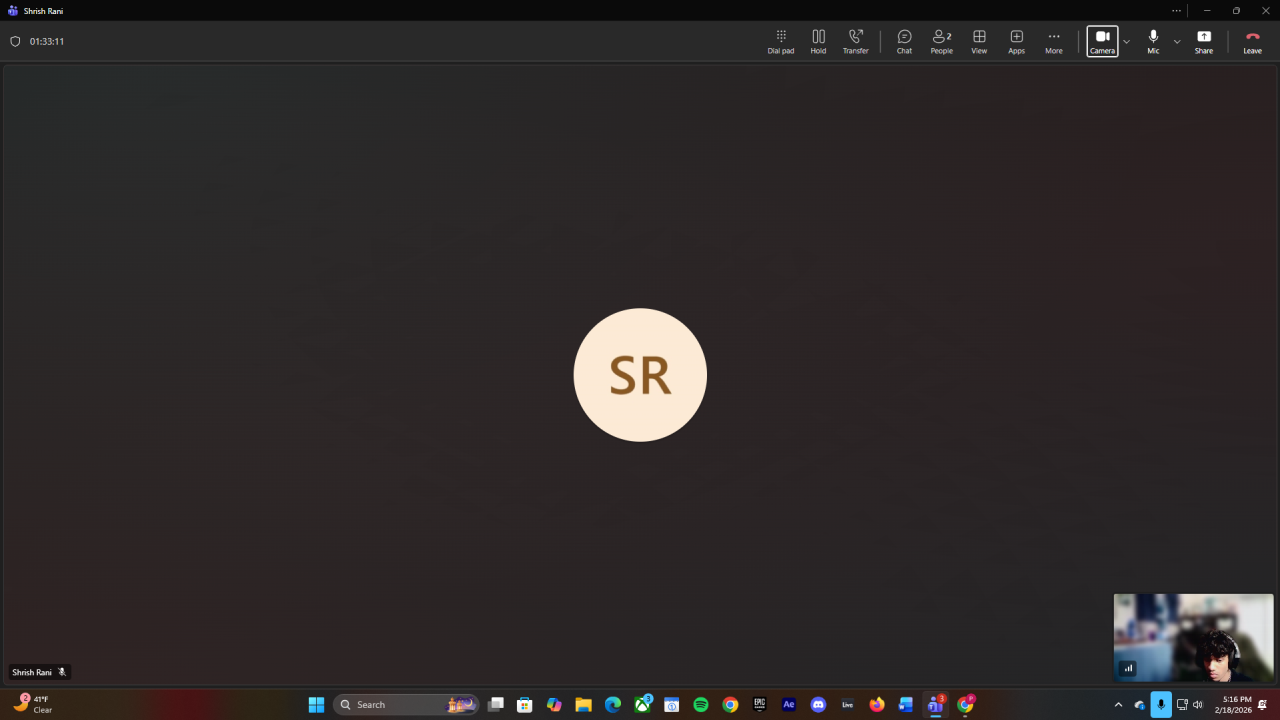Click the Share screen icon

pyautogui.click(x=1204, y=41)
